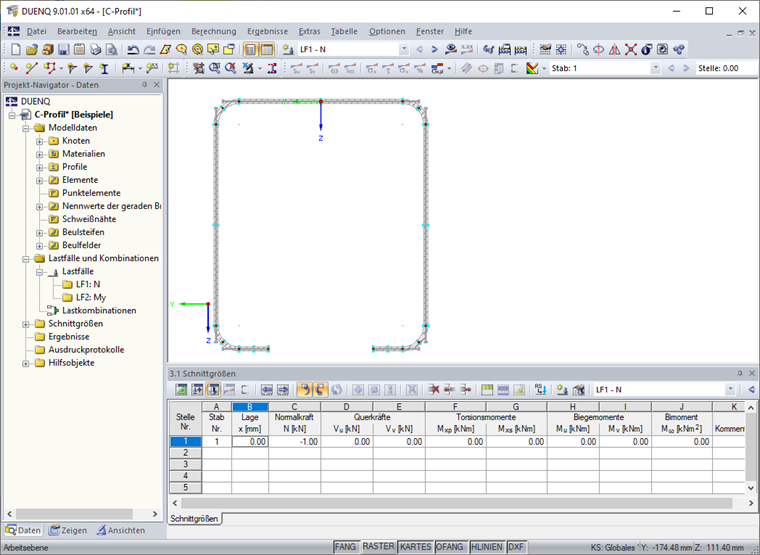The image size is (760, 555).
Task: Click the mirror tool icon
Action: coord(614,49)
